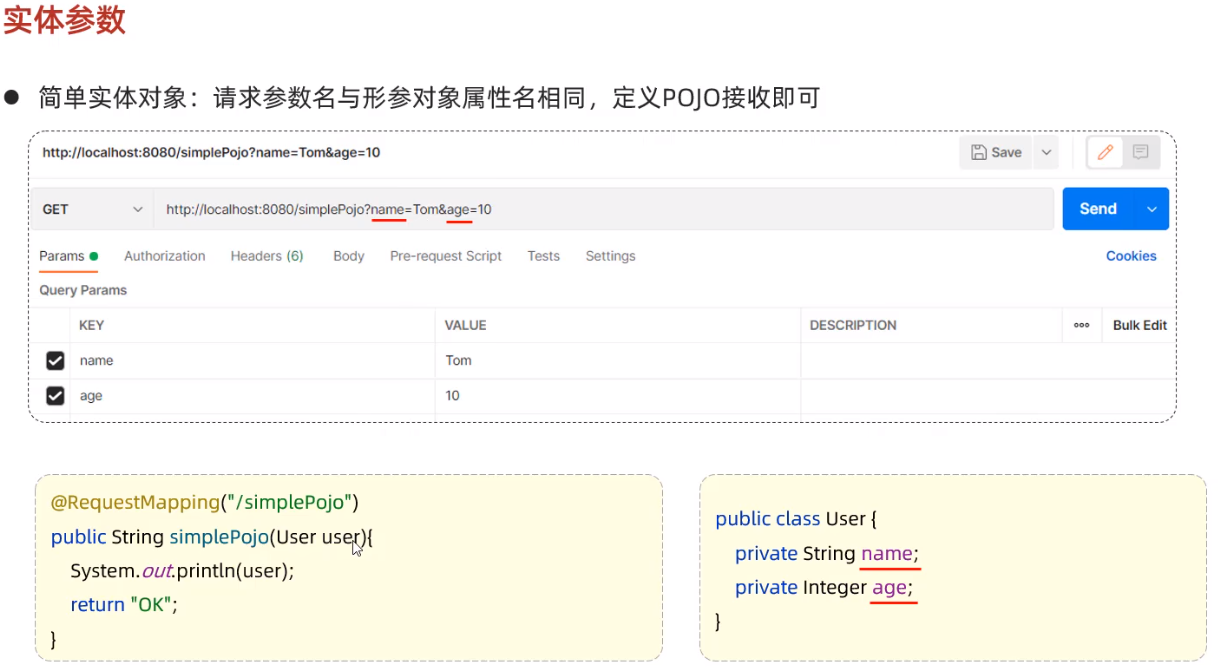Open the Send button dropdown arrow
Screen dimensions: 1224x672
(1152, 209)
